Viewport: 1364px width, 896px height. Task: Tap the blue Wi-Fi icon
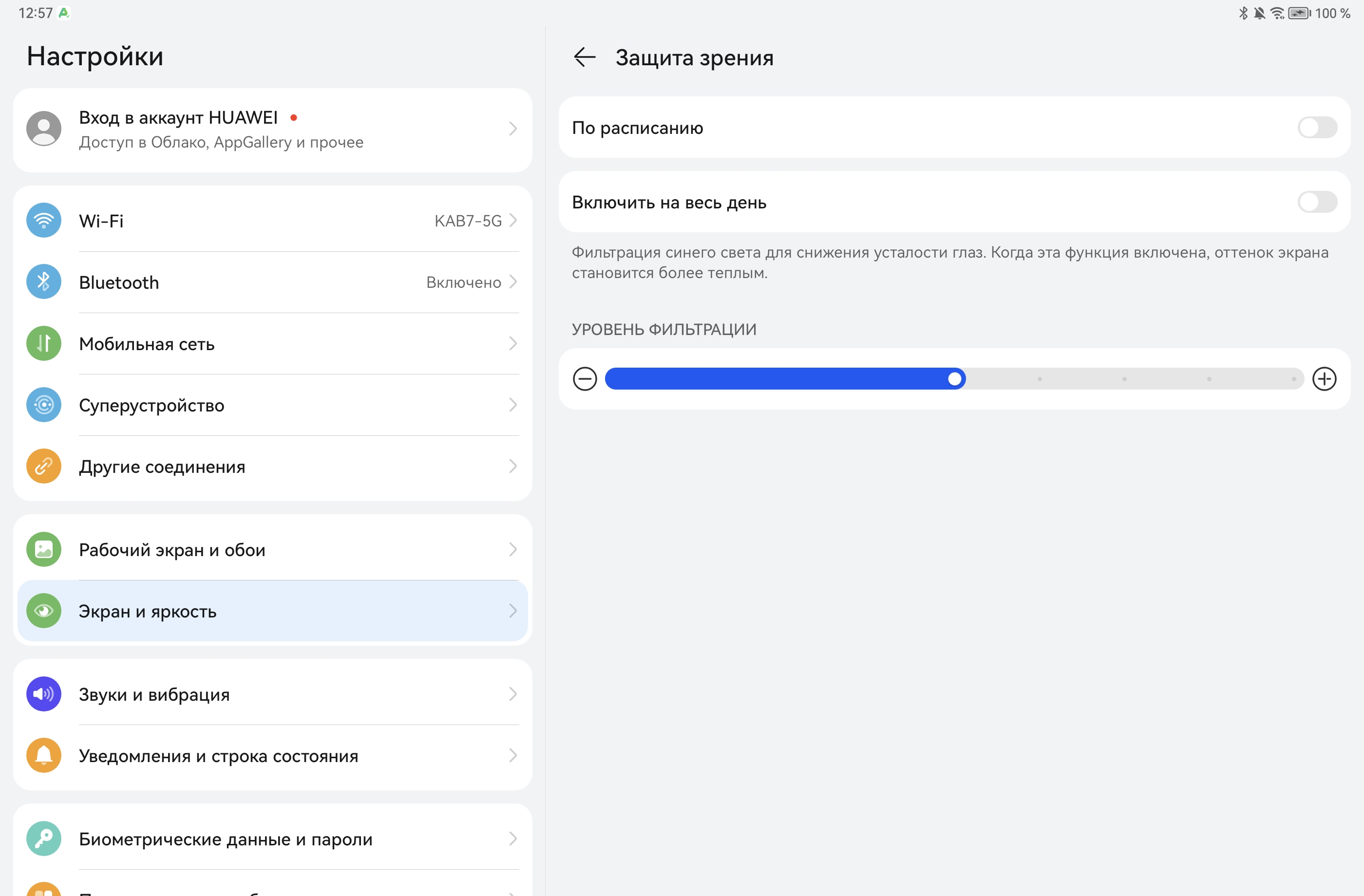click(x=43, y=221)
